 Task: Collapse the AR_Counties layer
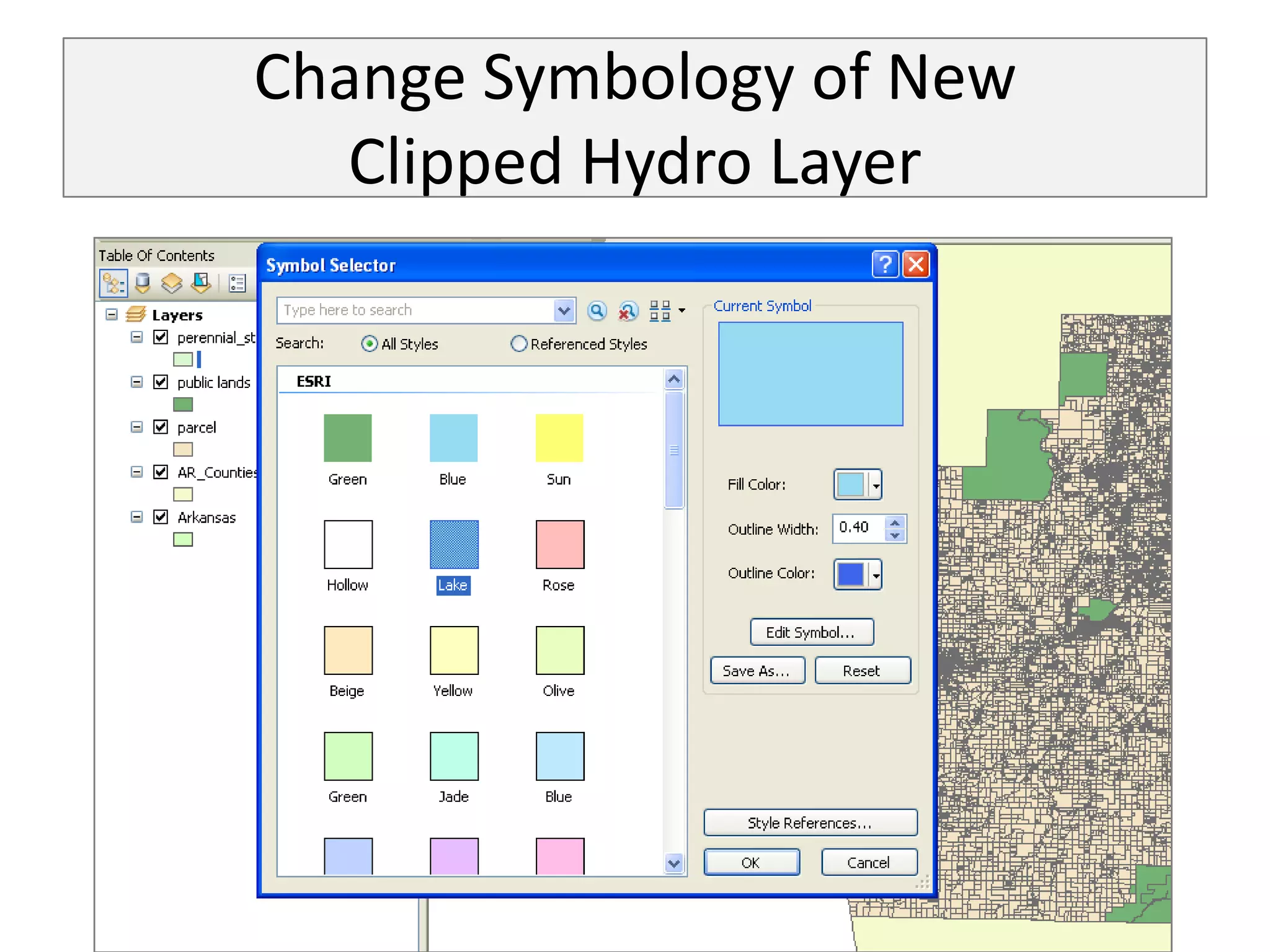(136, 472)
